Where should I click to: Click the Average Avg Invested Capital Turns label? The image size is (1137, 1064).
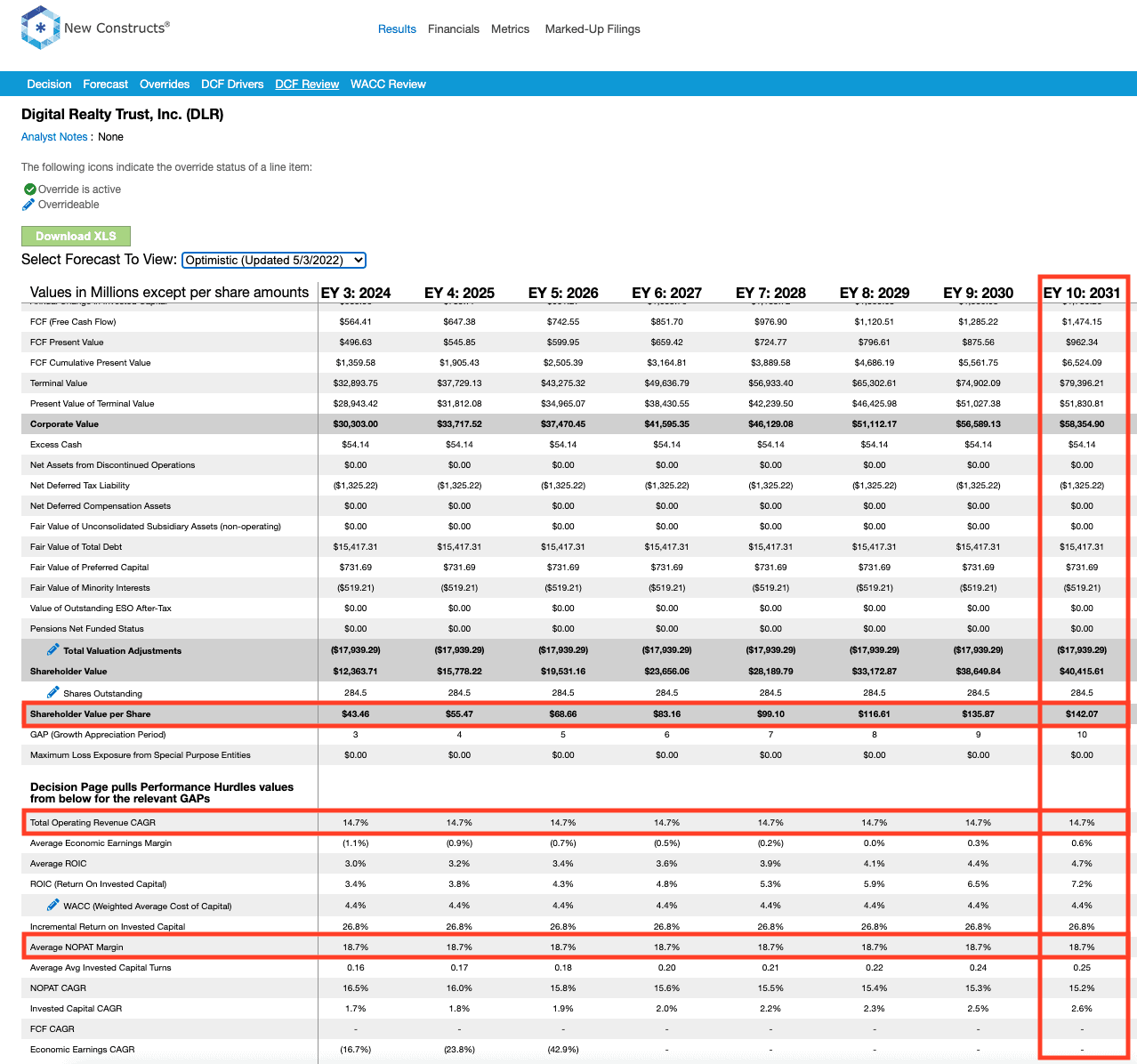click(x=101, y=968)
